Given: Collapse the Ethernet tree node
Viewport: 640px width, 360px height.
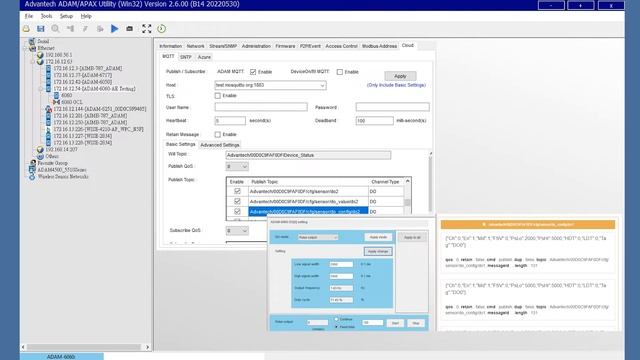Looking at the screenshot, I should (25, 48).
